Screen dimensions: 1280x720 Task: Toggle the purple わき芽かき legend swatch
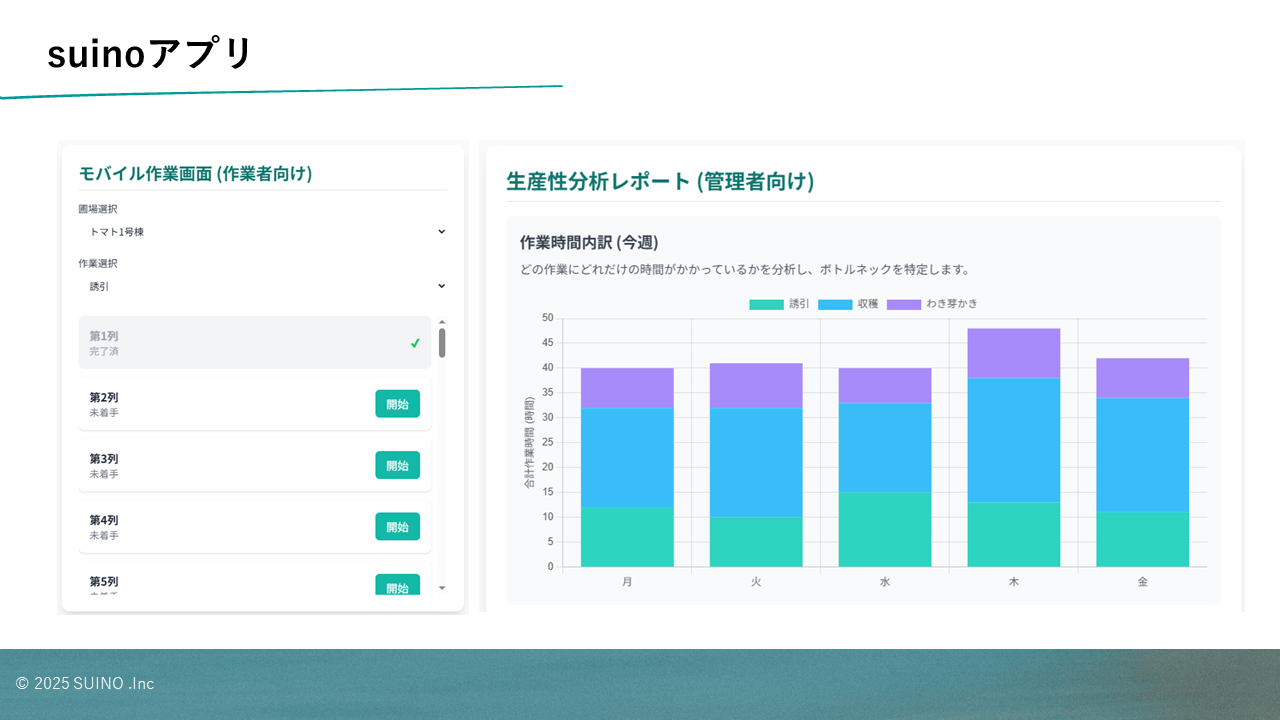904,304
